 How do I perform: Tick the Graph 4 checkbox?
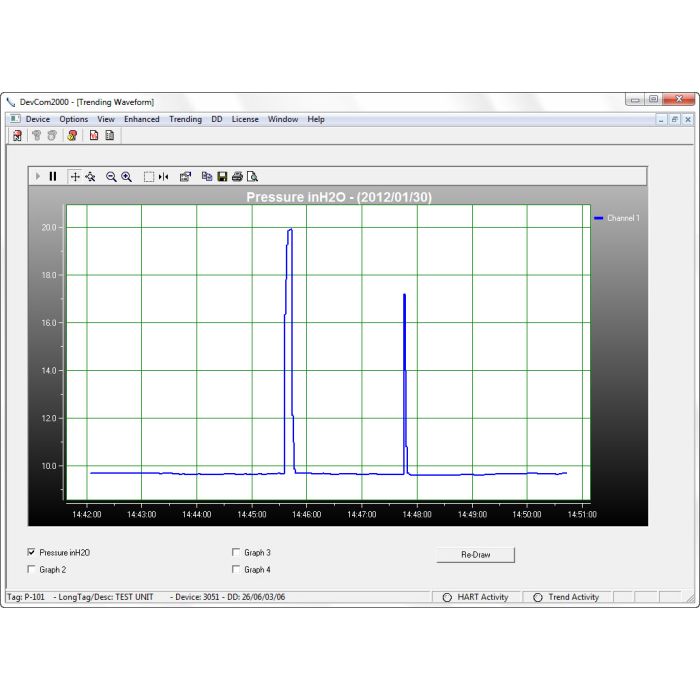(x=236, y=570)
